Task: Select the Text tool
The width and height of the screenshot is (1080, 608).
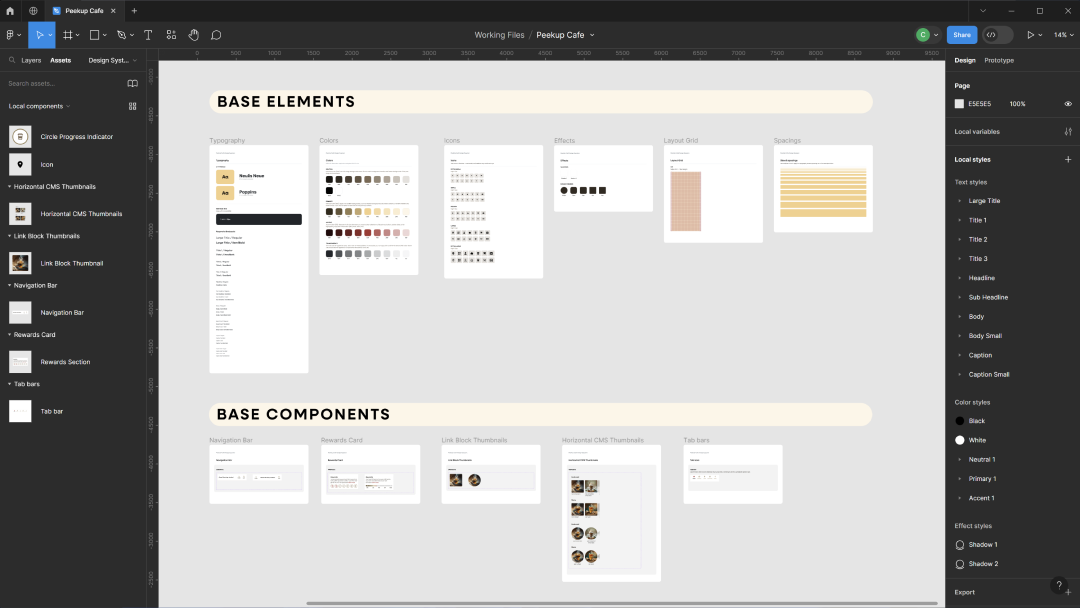Action: click(x=148, y=34)
